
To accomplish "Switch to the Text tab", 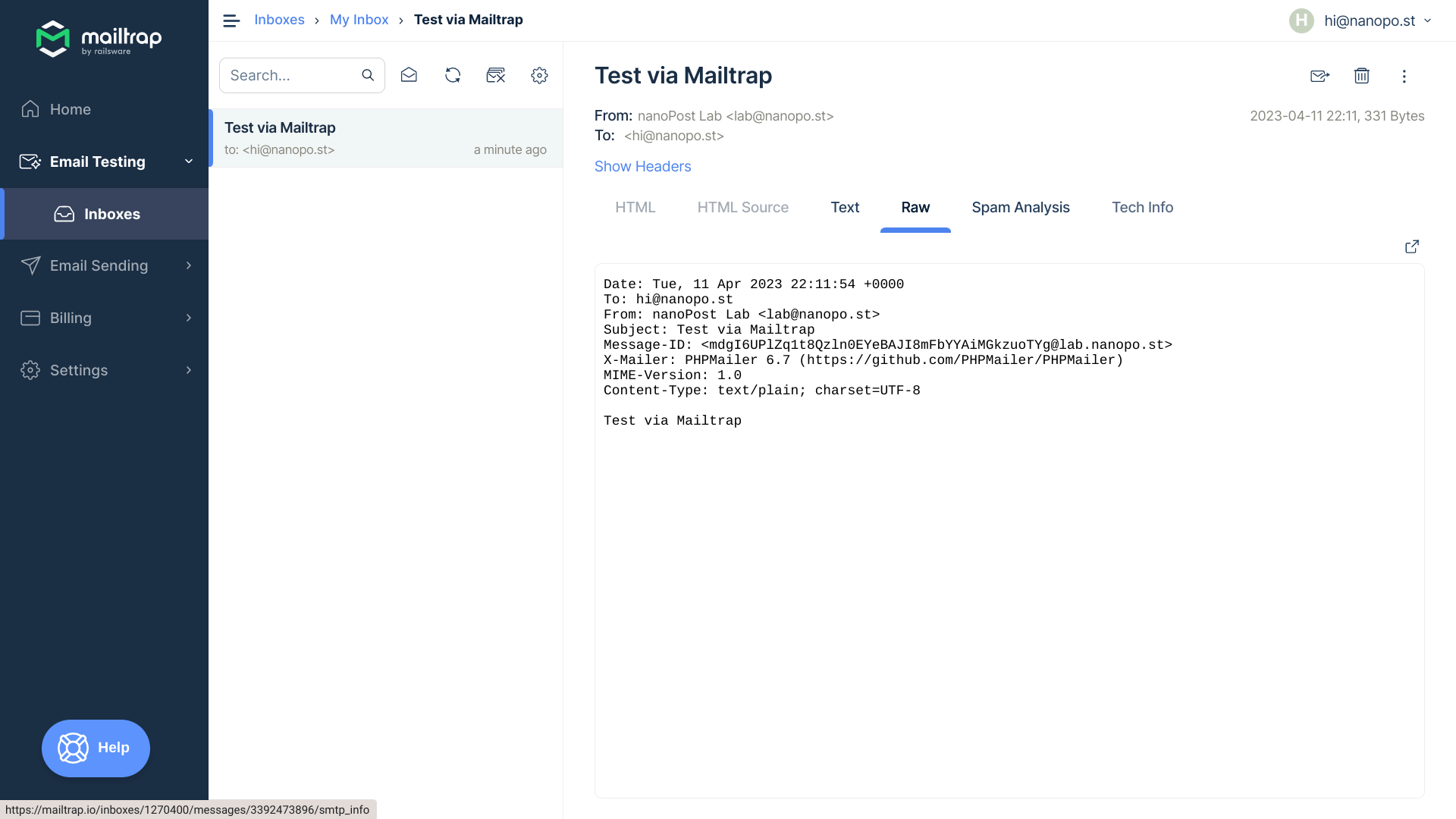I will click(845, 208).
